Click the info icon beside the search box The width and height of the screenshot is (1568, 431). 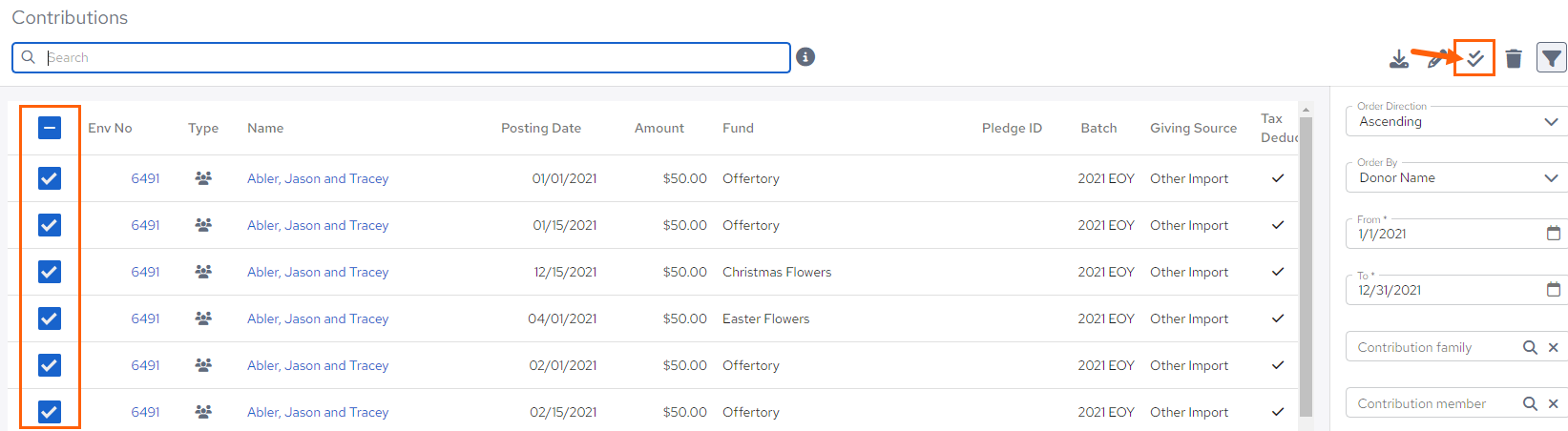pyautogui.click(x=805, y=57)
